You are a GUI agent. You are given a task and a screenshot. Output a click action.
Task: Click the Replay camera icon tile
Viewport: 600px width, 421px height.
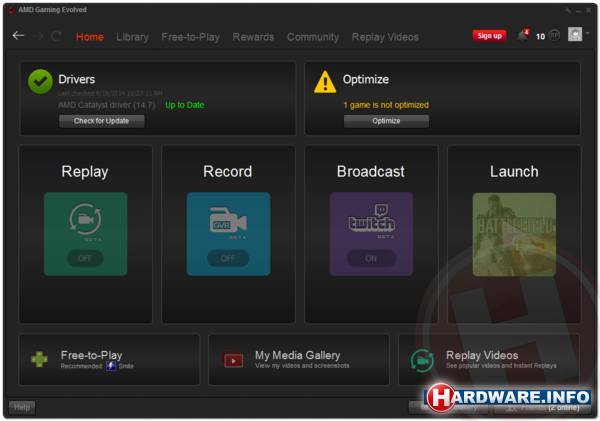click(85, 219)
